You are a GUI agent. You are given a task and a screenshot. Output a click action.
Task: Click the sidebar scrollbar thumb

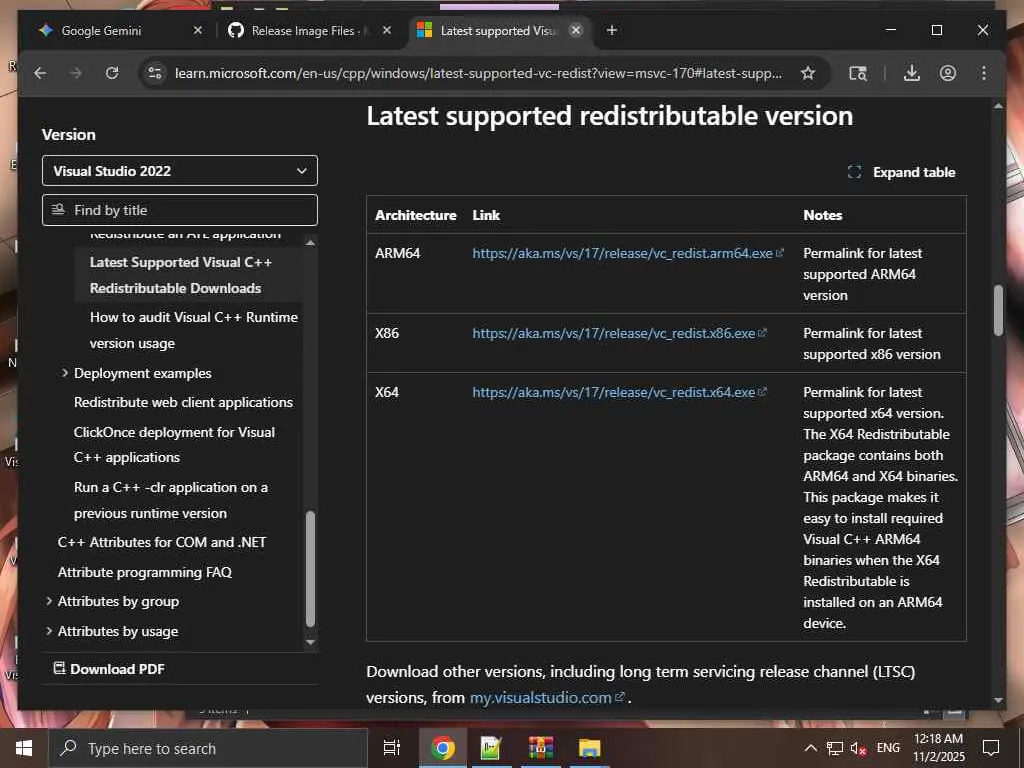pos(311,568)
